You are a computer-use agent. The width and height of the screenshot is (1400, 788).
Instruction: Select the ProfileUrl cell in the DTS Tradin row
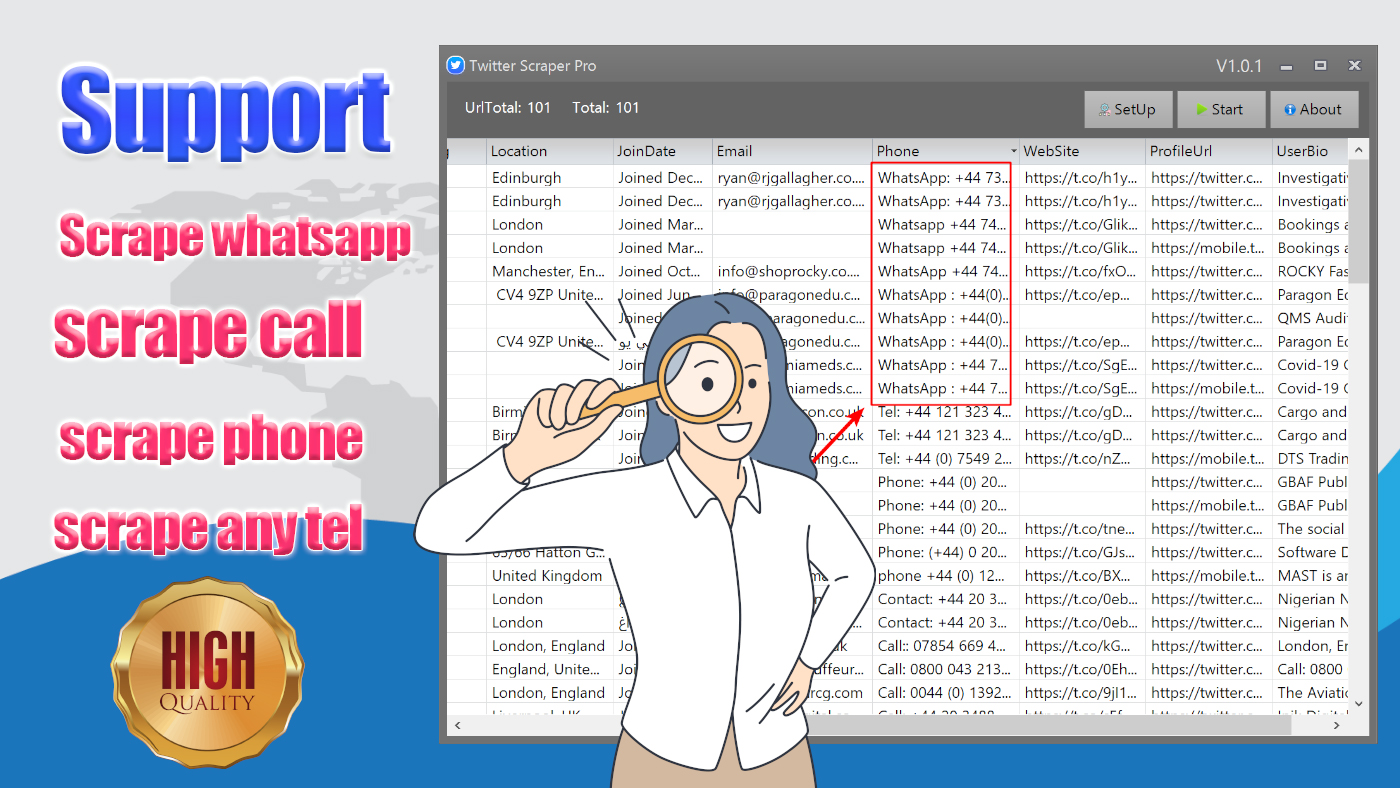pos(1209,458)
